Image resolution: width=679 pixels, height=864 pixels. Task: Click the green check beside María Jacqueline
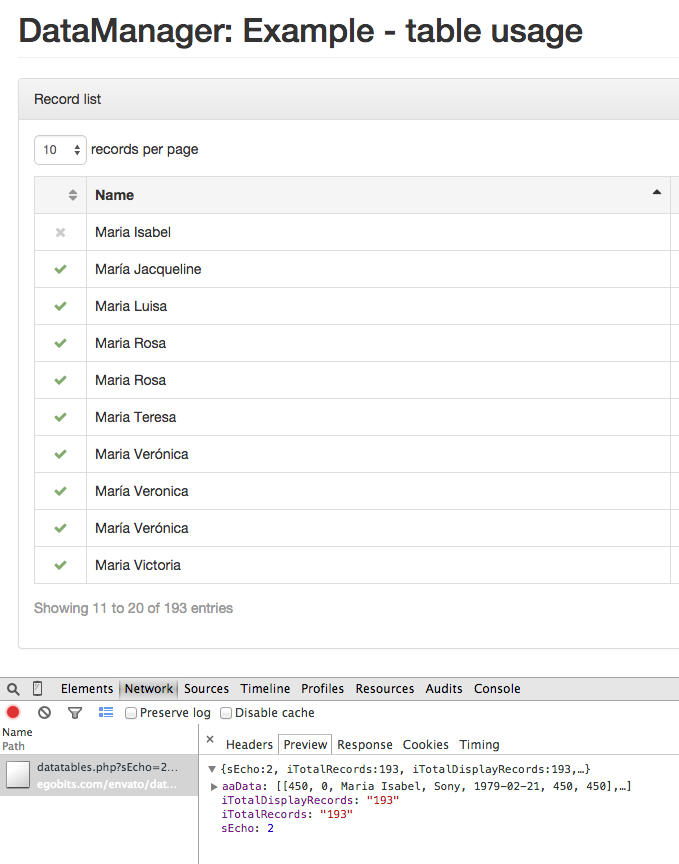(60, 269)
